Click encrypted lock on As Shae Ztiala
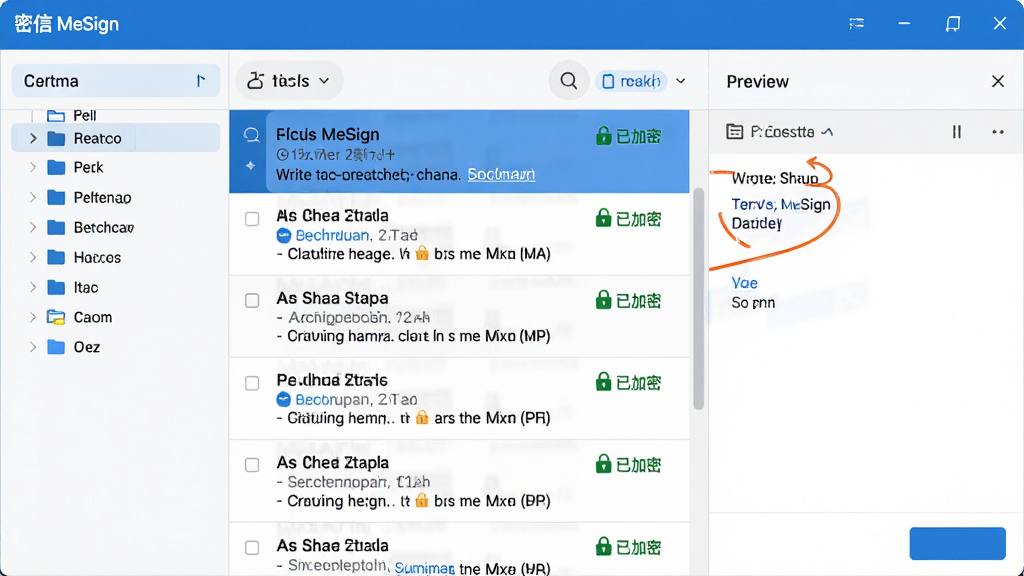 pyautogui.click(x=603, y=546)
